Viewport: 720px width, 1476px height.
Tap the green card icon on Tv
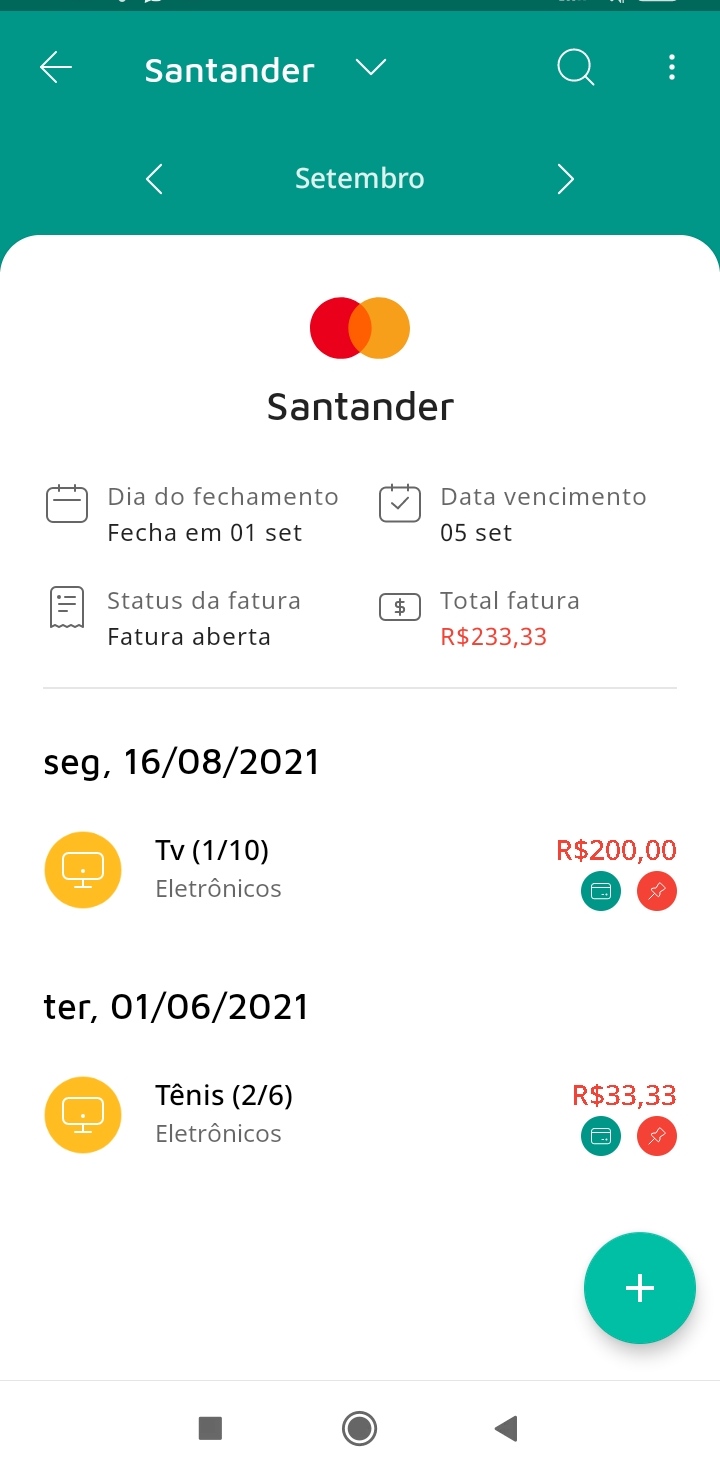(601, 891)
